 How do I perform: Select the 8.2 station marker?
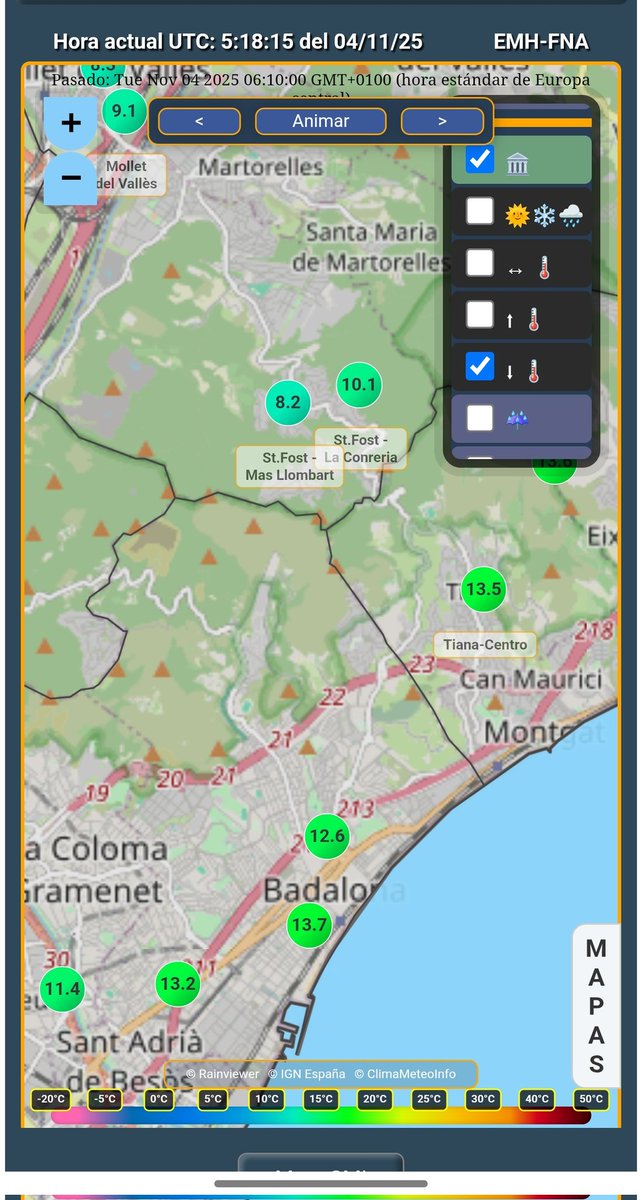(x=288, y=402)
